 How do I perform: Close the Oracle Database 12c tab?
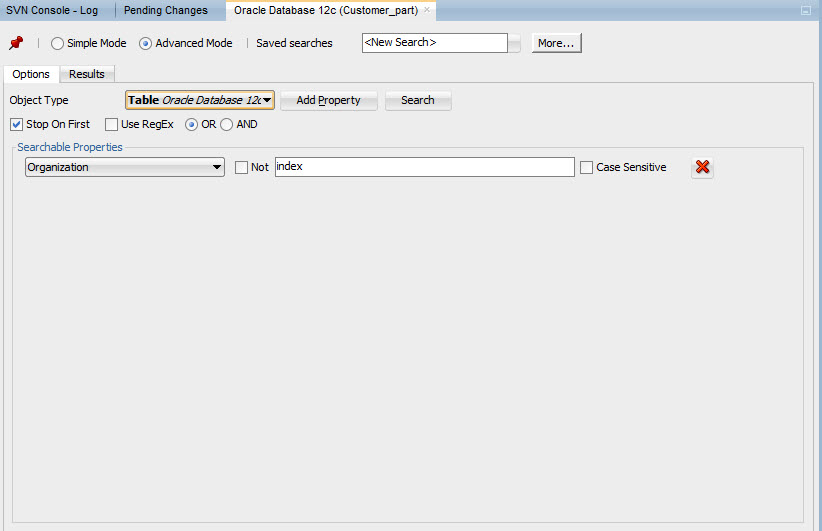(428, 10)
